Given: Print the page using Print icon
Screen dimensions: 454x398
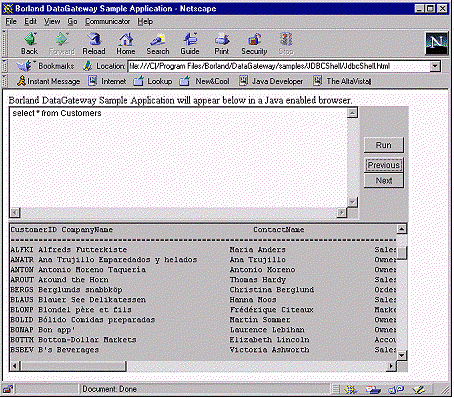Looking at the screenshot, I should 222,44.
